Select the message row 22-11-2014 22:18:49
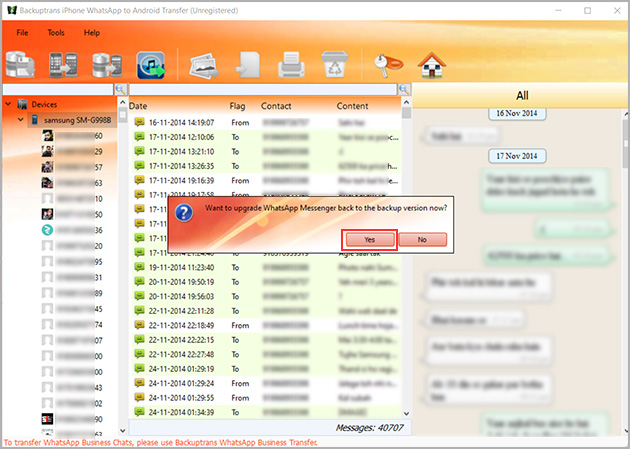Screen dimensions: 630x449 point(266,325)
